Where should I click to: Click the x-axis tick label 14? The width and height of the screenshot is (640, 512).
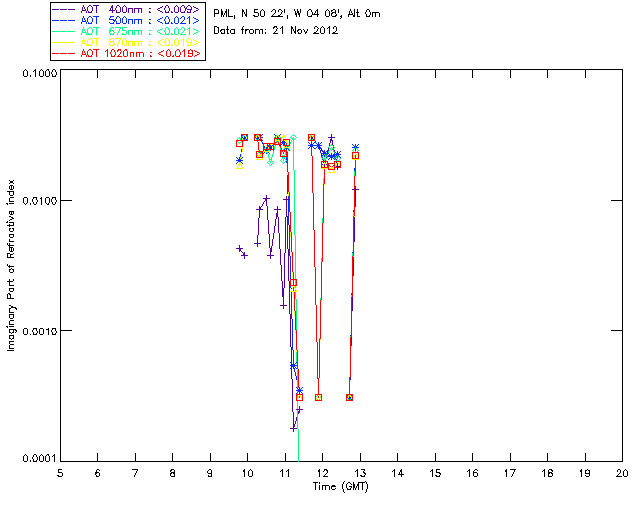coord(398,473)
